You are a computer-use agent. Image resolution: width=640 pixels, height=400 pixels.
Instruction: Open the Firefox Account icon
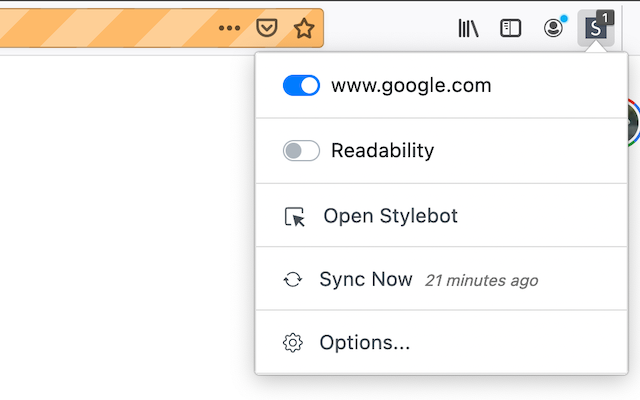553,29
